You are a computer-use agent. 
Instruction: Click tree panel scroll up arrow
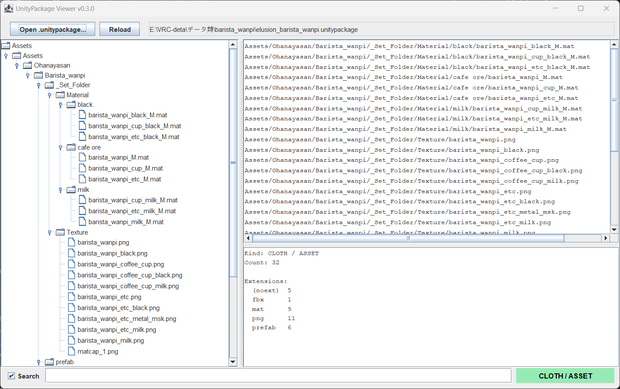coord(233,44)
